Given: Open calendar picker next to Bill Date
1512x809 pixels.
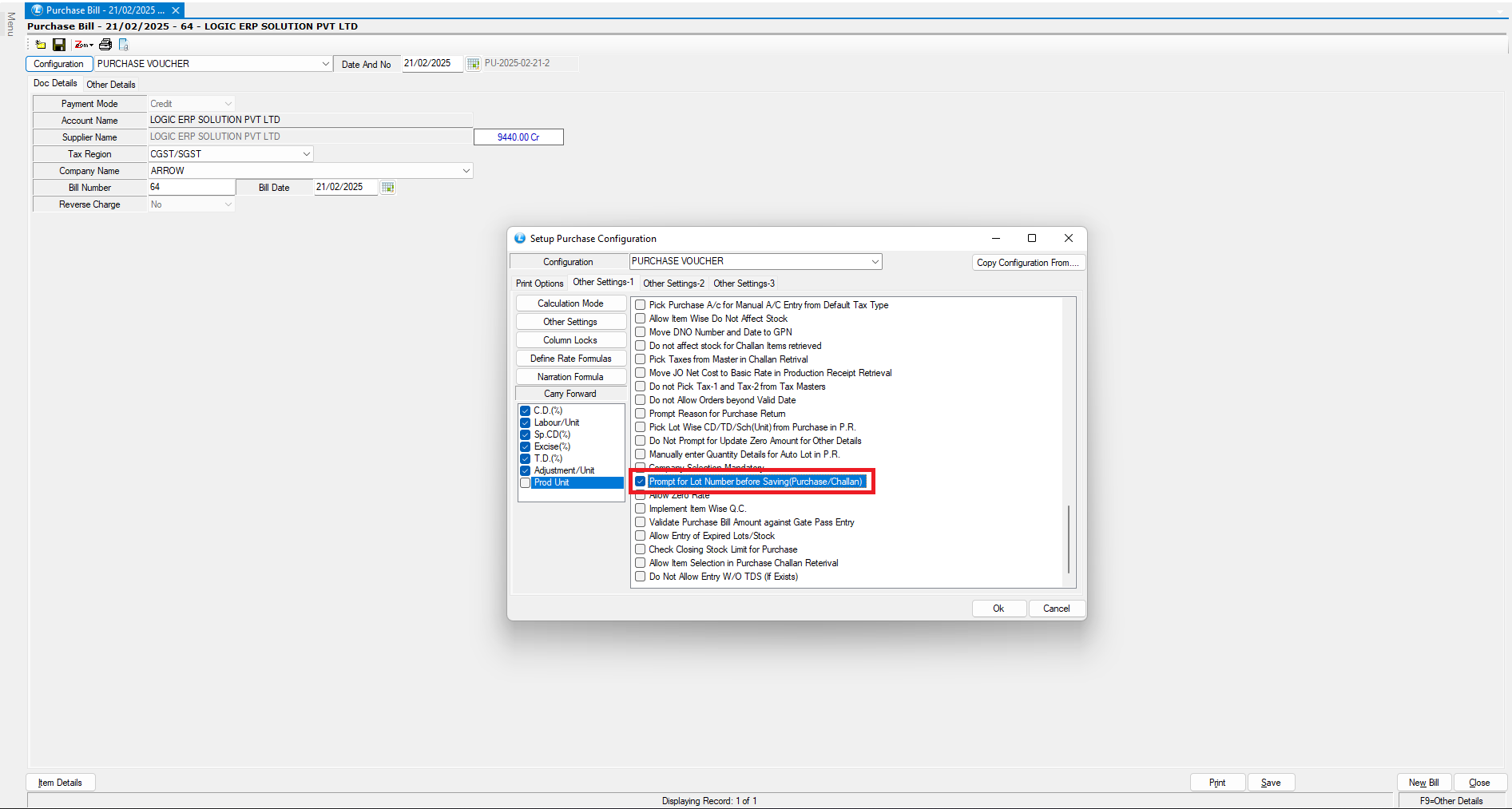Looking at the screenshot, I should pyautogui.click(x=387, y=187).
